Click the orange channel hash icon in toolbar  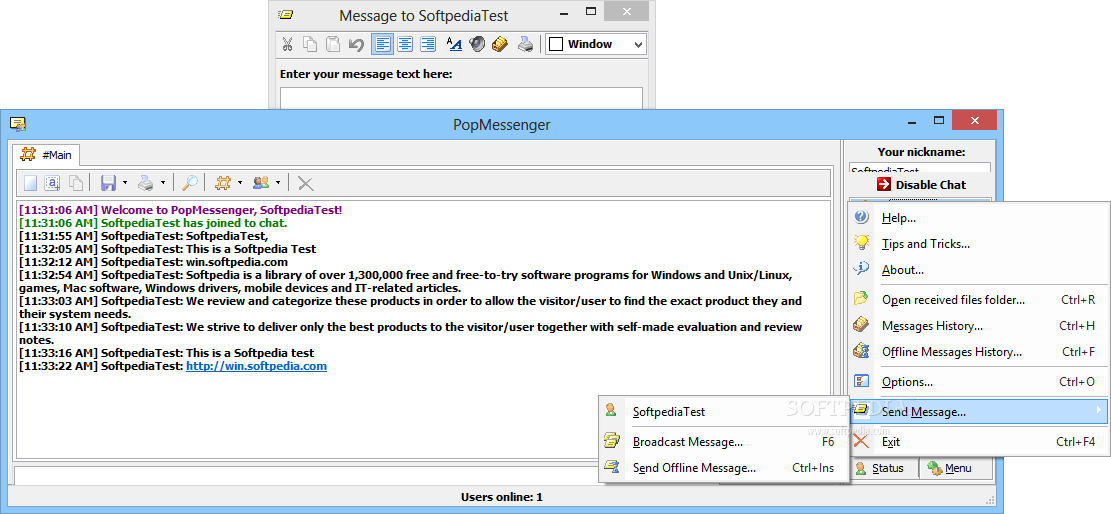(x=222, y=183)
